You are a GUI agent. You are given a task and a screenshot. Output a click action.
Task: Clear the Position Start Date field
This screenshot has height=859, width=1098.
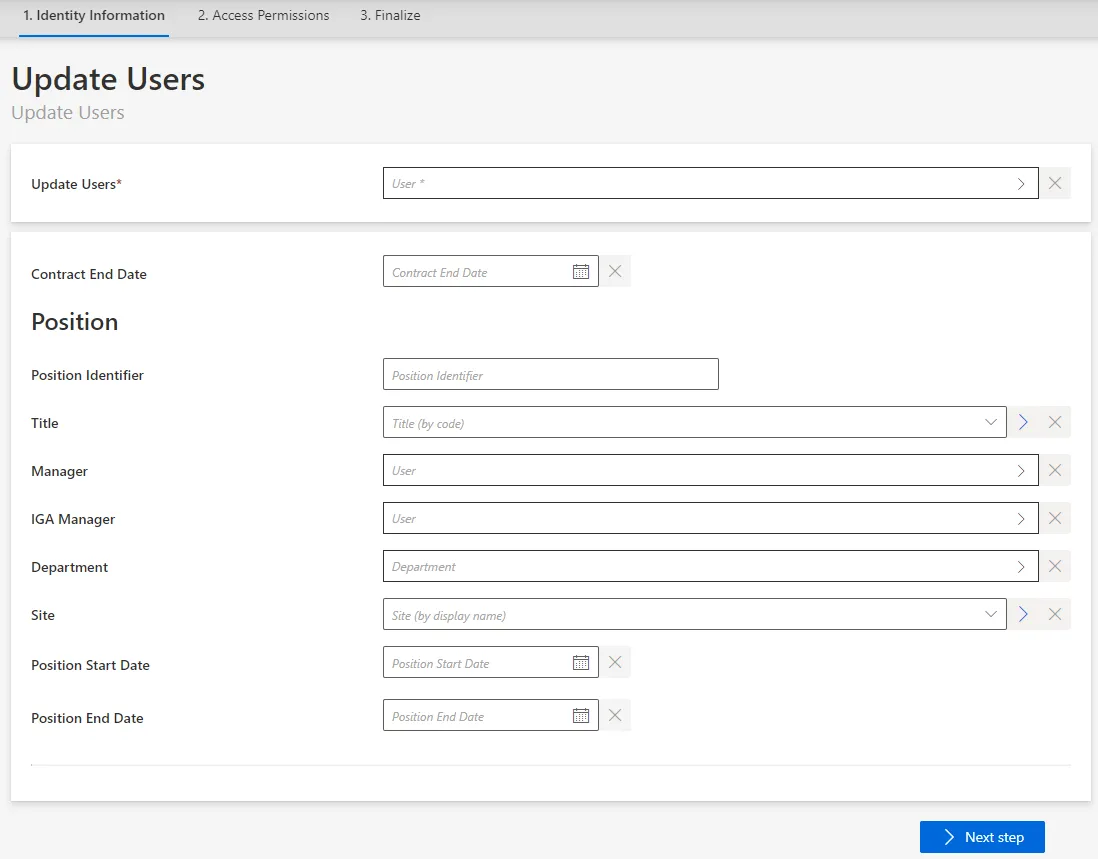point(615,662)
